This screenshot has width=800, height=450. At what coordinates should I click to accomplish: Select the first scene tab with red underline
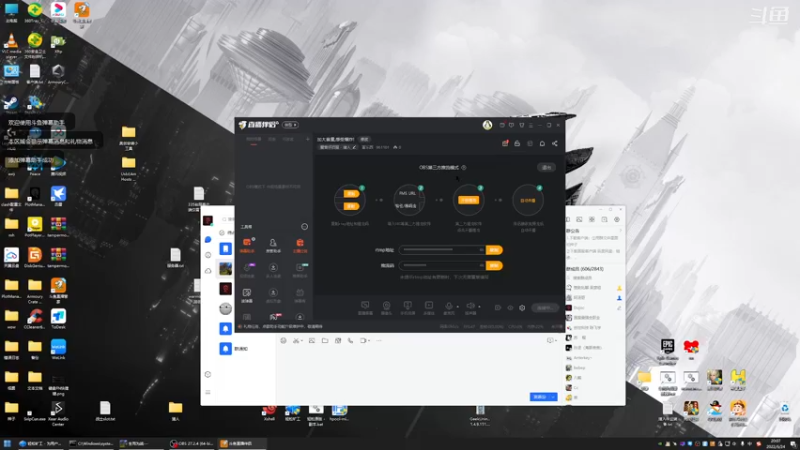coord(254,139)
